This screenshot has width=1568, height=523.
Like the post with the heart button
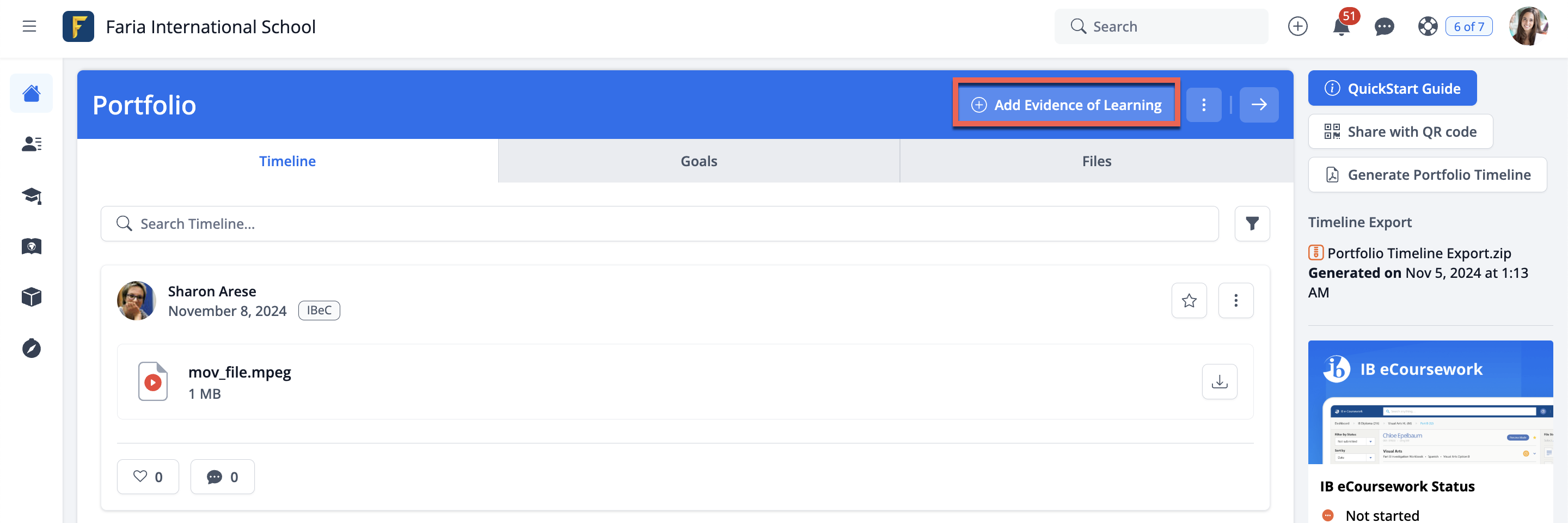click(x=148, y=477)
